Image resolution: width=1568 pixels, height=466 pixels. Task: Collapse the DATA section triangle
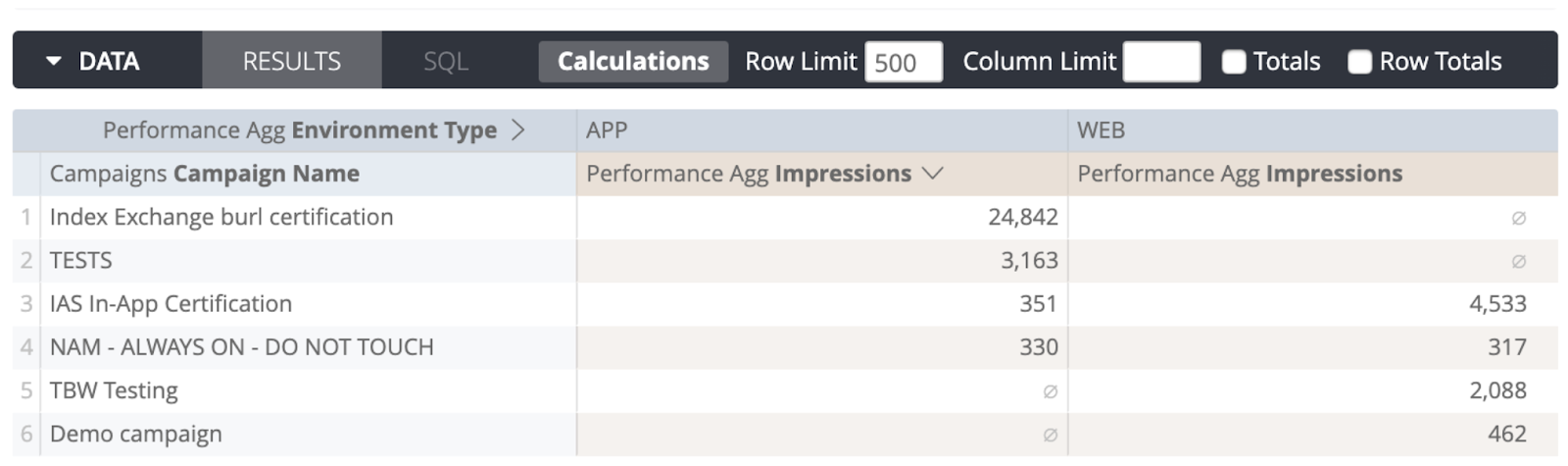pos(54,62)
